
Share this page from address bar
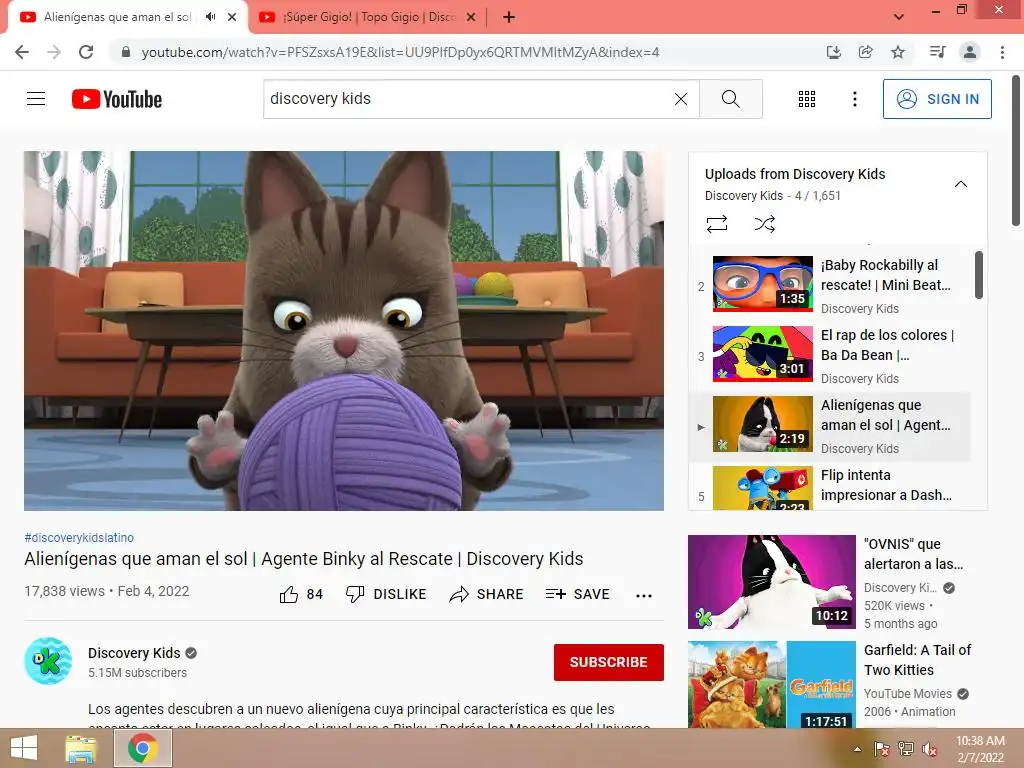click(865, 52)
